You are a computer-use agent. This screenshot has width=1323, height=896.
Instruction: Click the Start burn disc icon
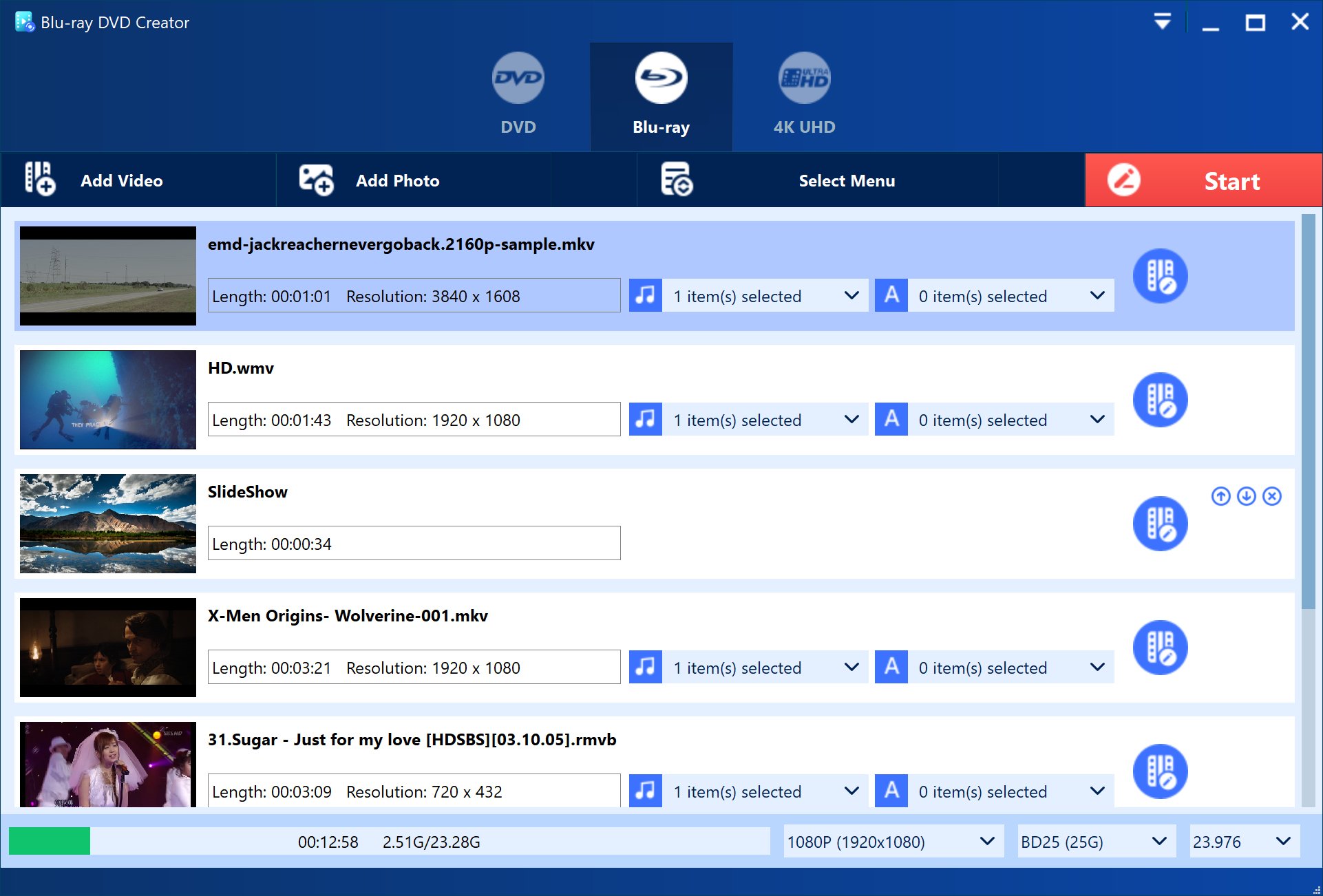coord(1123,180)
